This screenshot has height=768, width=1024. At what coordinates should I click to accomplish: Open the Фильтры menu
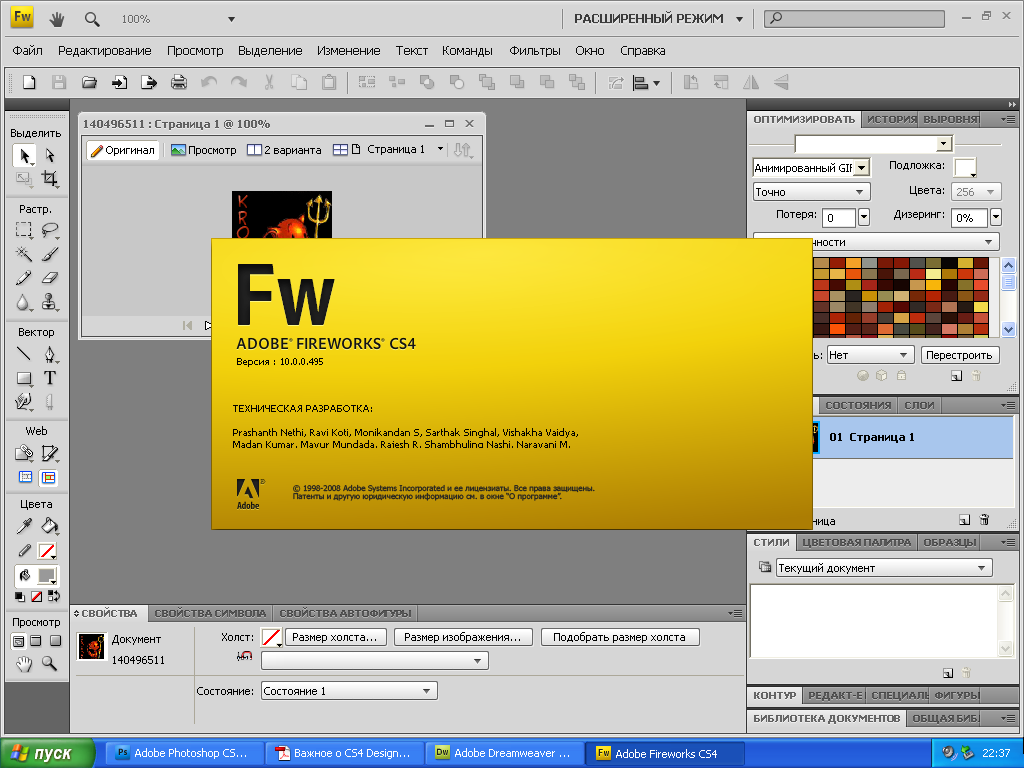point(535,51)
